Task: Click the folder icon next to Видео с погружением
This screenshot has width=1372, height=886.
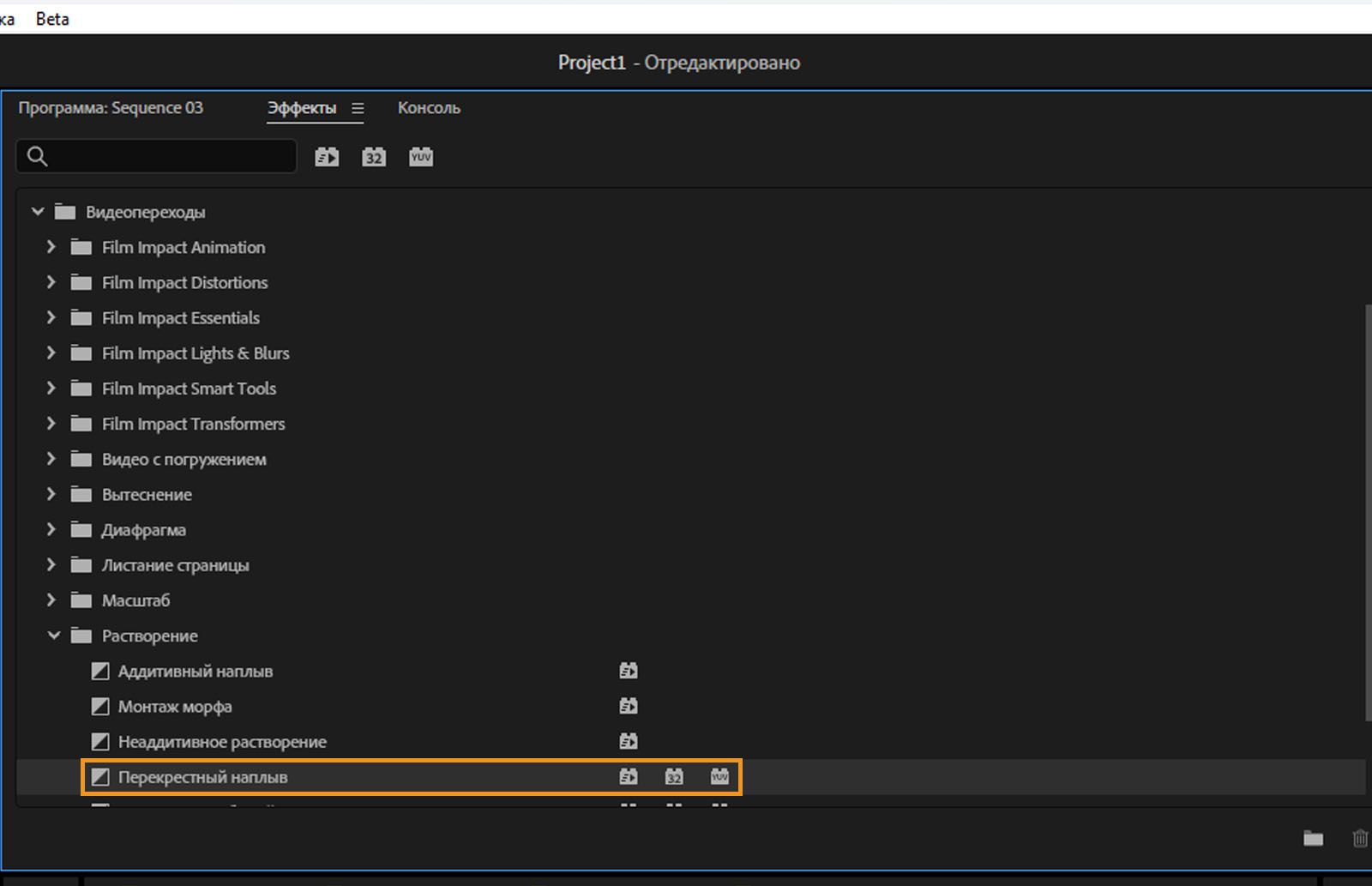Action: pyautogui.click(x=81, y=459)
